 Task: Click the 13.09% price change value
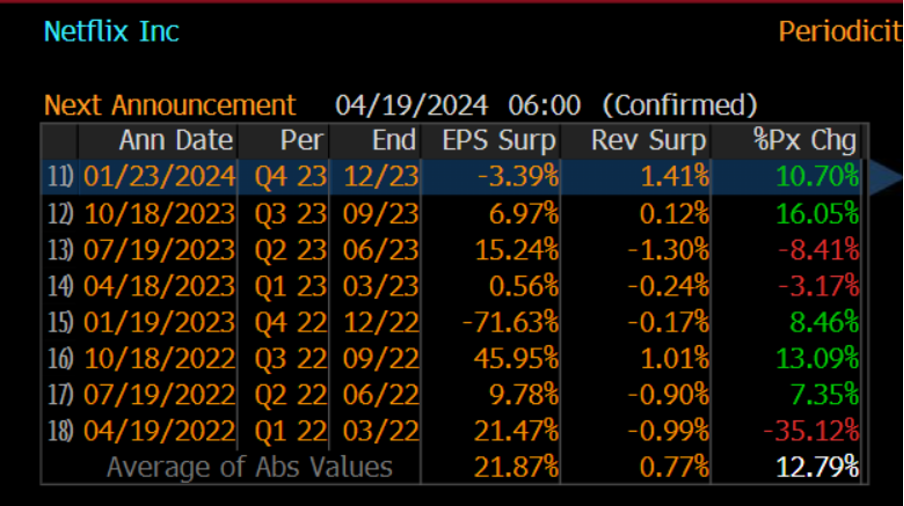[818, 359]
